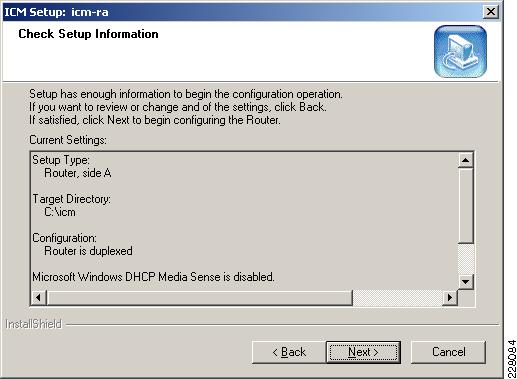517x379 pixels.
Task: Click horizontal scrollbar track right of thumb
Action: pos(398,297)
